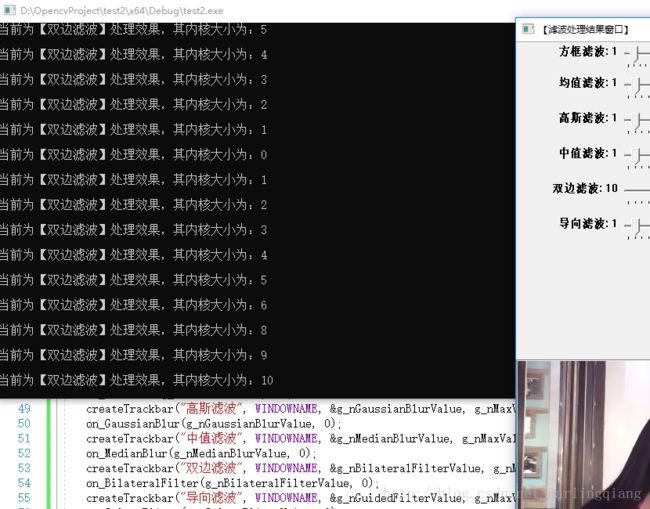Adjust the 高斯滤波 trackbar slider
The height and width of the screenshot is (509, 650).
click(x=637, y=122)
